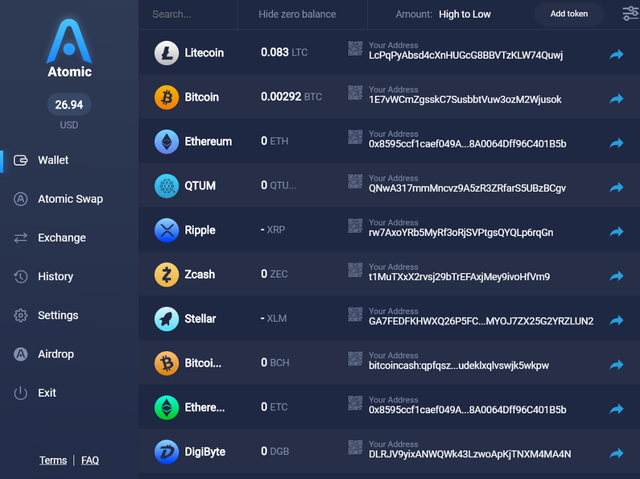Viewport: 640px width, 479px height.
Task: Click the send arrow for Bitcoin
Action: pyautogui.click(x=616, y=99)
